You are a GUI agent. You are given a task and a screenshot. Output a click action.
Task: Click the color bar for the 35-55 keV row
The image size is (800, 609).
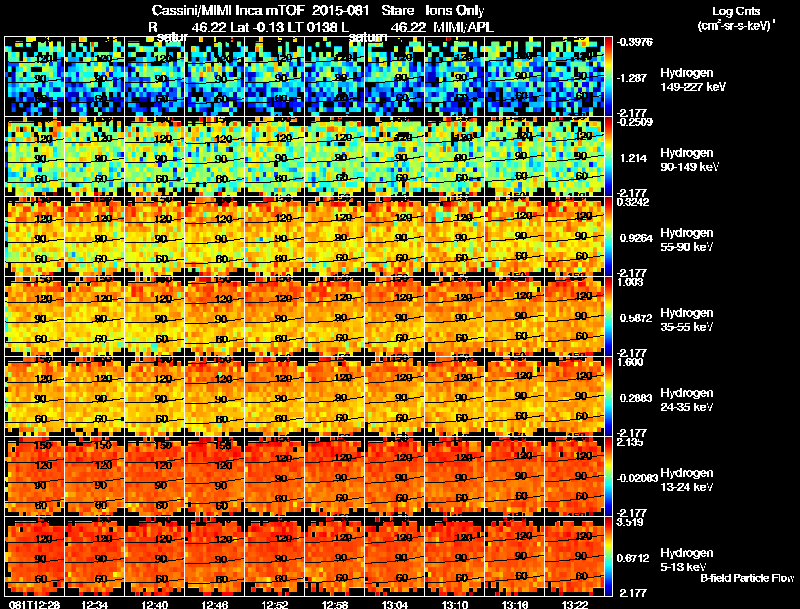(x=608, y=317)
